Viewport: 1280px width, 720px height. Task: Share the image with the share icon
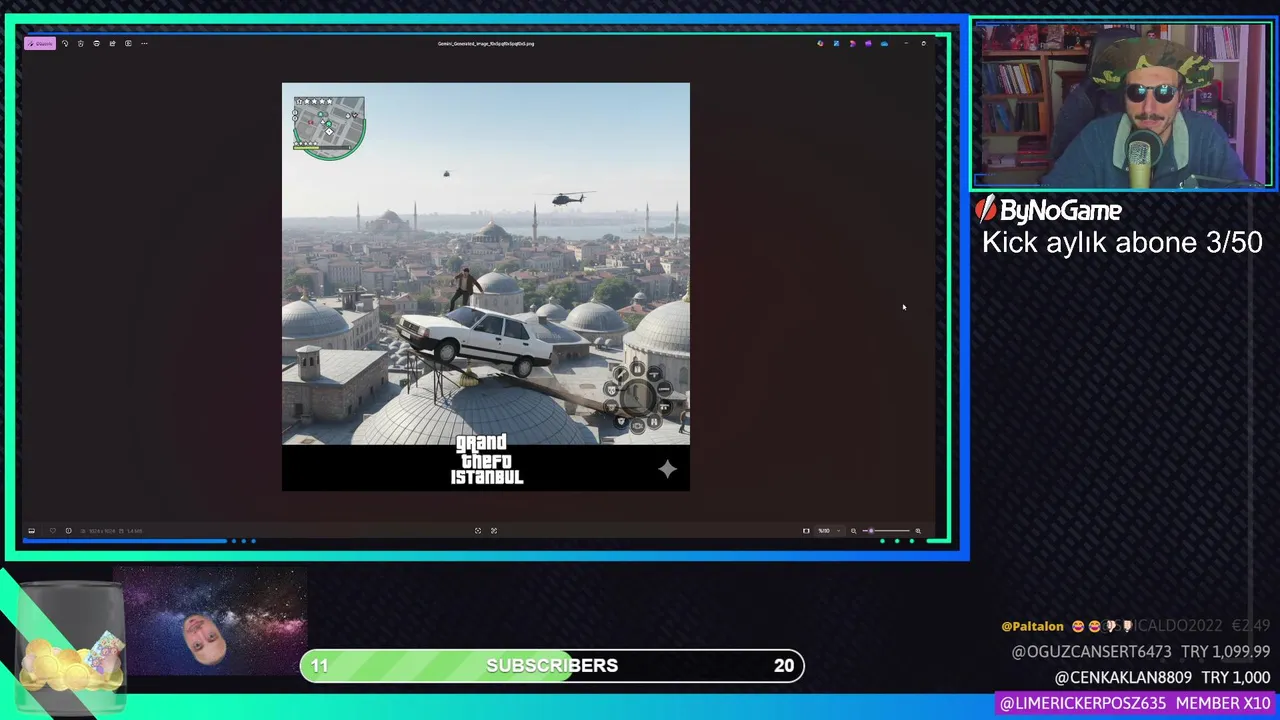point(112,43)
